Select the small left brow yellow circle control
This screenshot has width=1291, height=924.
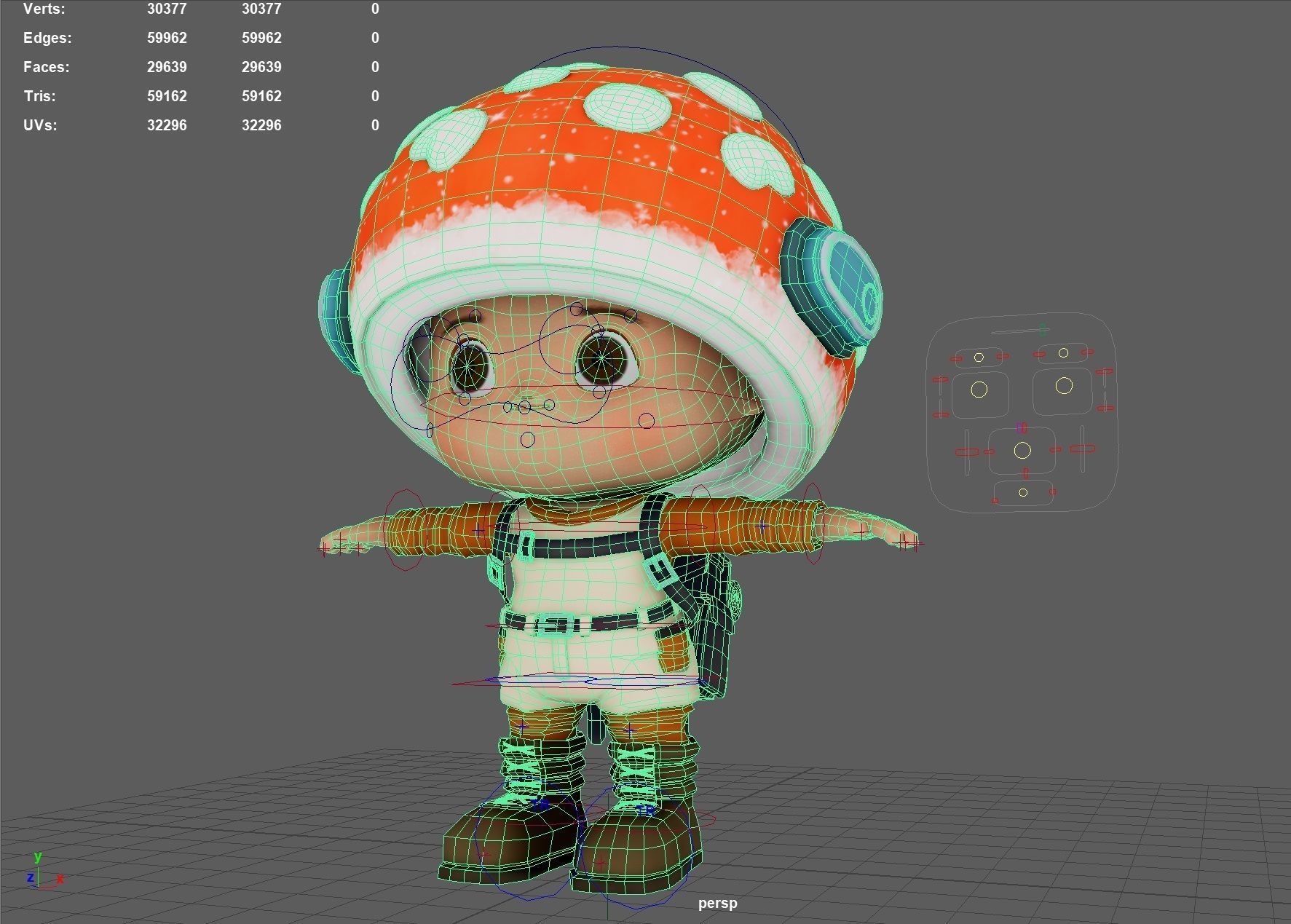click(x=979, y=358)
